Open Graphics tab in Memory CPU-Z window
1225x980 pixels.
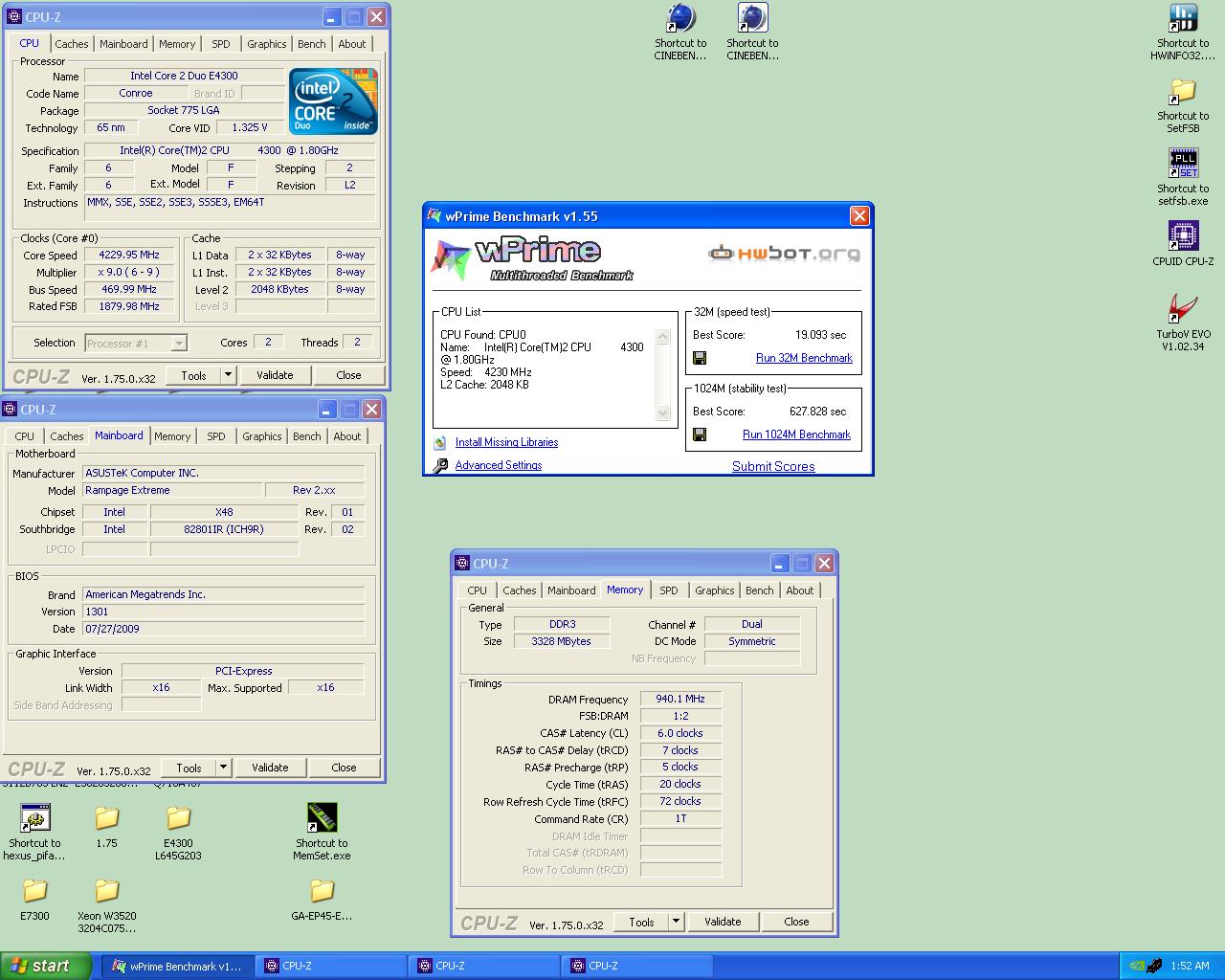point(715,590)
